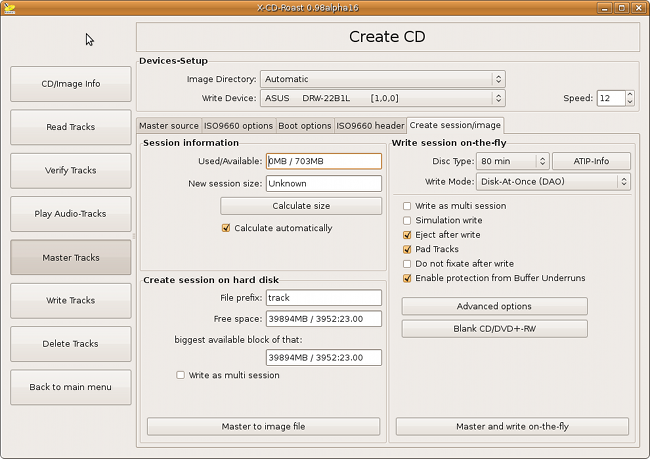Click the Speed input field
Viewport: 650px width, 459px height.
[x=611, y=98]
